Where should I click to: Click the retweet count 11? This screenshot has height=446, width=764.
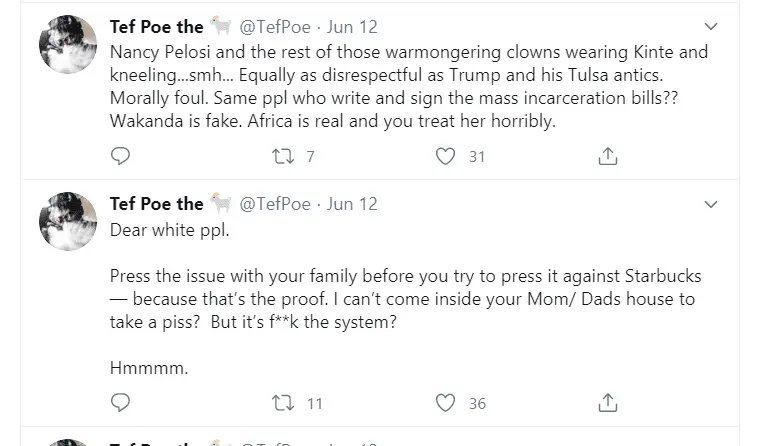click(314, 404)
